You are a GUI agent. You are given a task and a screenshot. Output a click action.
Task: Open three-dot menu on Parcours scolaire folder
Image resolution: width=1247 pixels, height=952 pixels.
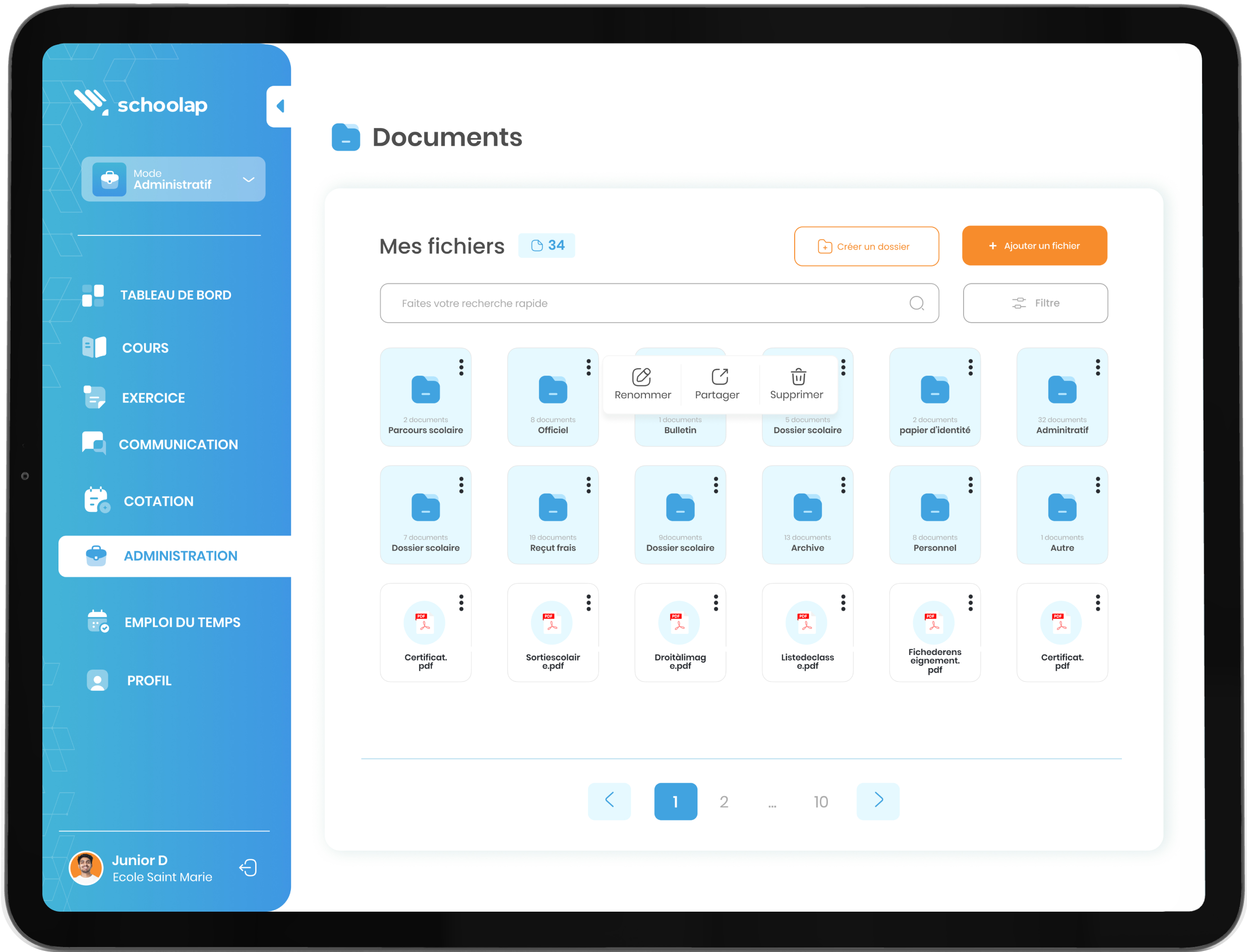click(461, 367)
